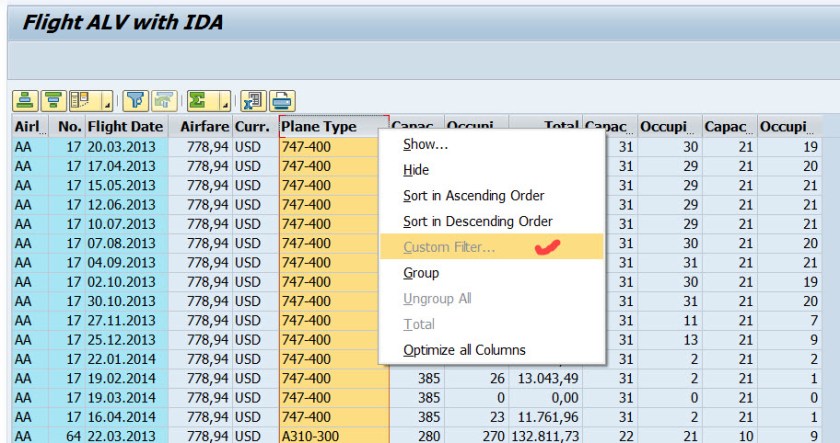Viewport: 840px width, 443px height.
Task: Select the flight date cell 12.06.2013
Action: 127,205
